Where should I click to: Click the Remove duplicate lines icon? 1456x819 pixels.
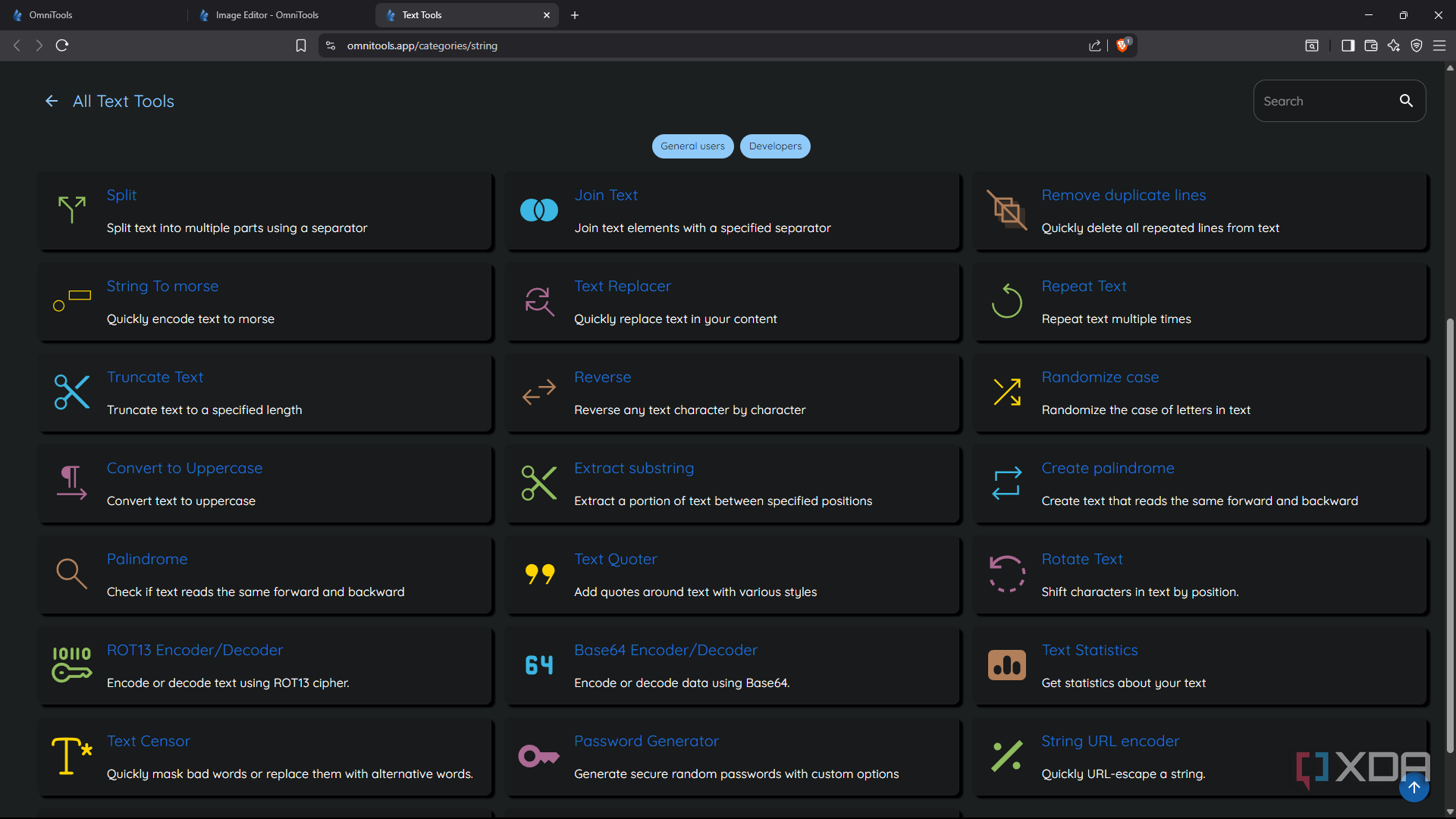[x=1006, y=210]
